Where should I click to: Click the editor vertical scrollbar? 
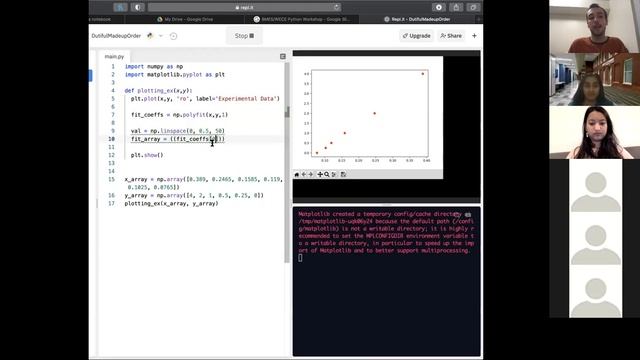(287, 163)
